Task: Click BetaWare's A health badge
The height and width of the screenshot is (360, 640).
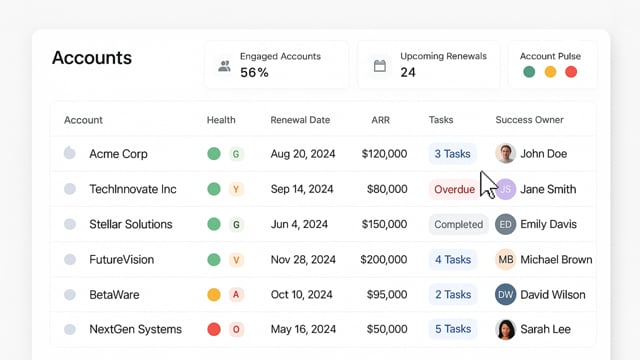Action: [x=236, y=295]
